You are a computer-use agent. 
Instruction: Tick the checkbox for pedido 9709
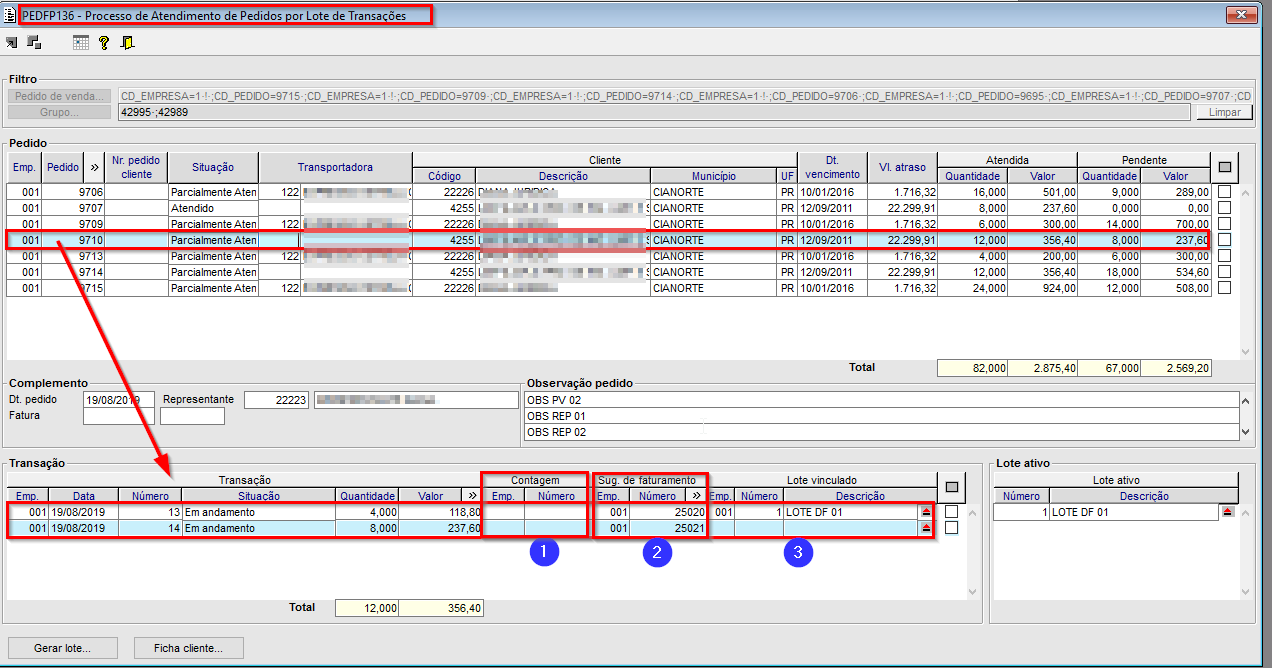coord(1224,224)
